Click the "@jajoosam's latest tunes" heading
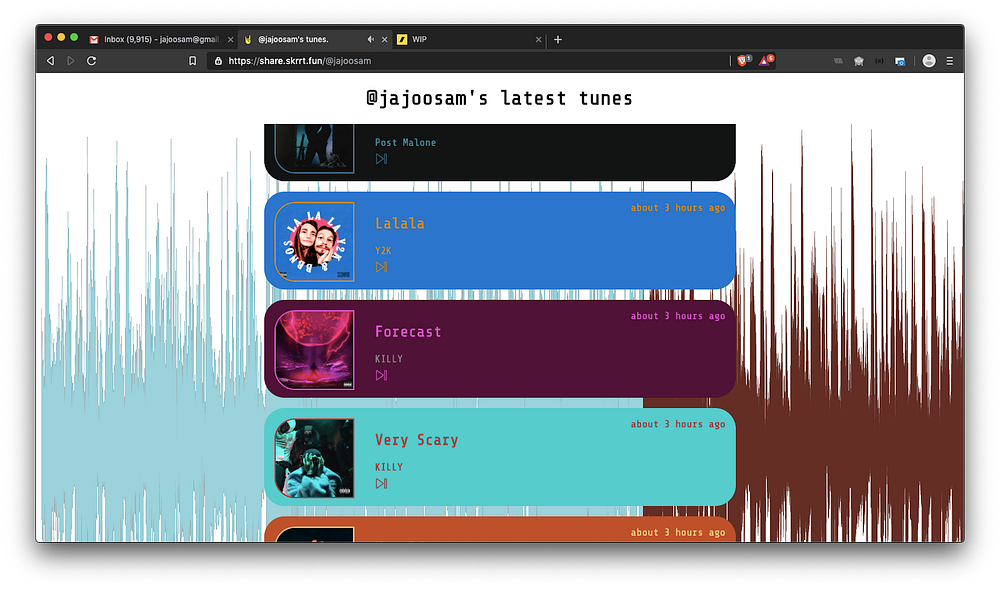 pos(499,98)
